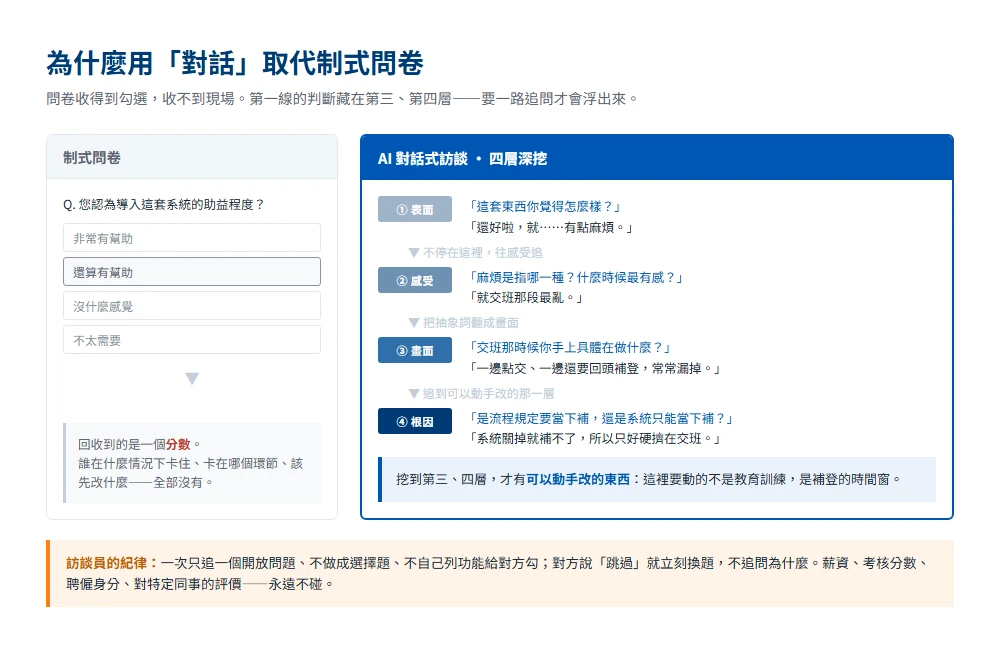Image resolution: width=1000 pixels, height=660 pixels.
Task: Open the ③ 畫面 layer badge
Action: coord(415,350)
